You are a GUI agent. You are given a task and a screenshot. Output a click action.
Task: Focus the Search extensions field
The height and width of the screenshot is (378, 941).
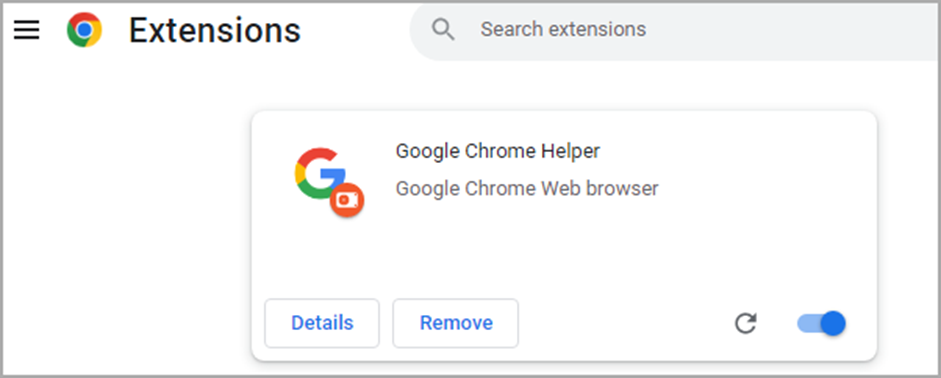675,29
